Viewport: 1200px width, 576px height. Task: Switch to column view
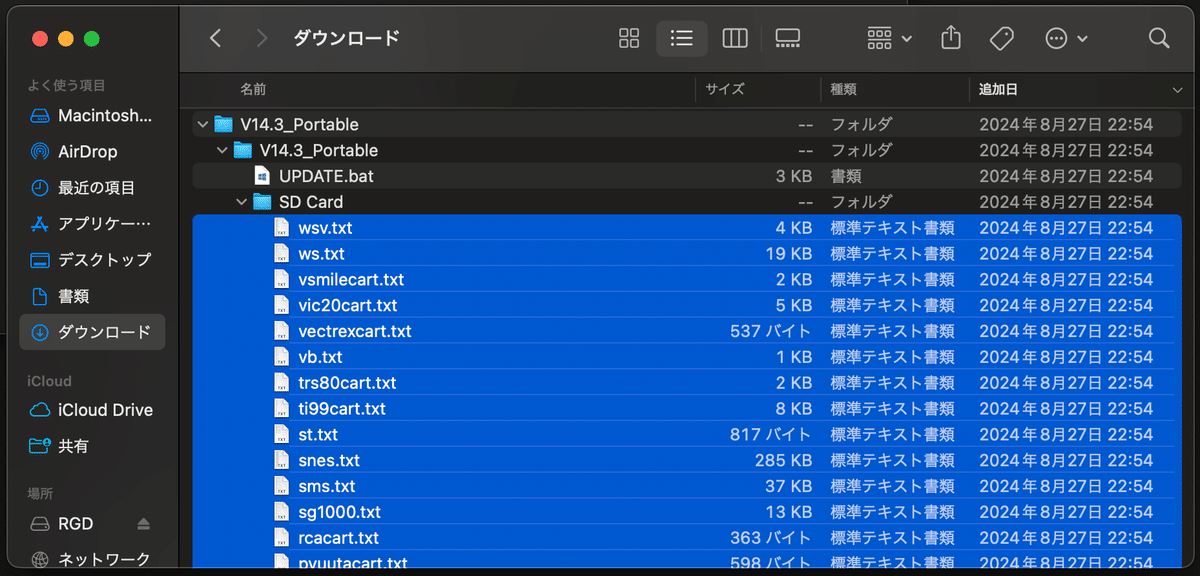[735, 38]
